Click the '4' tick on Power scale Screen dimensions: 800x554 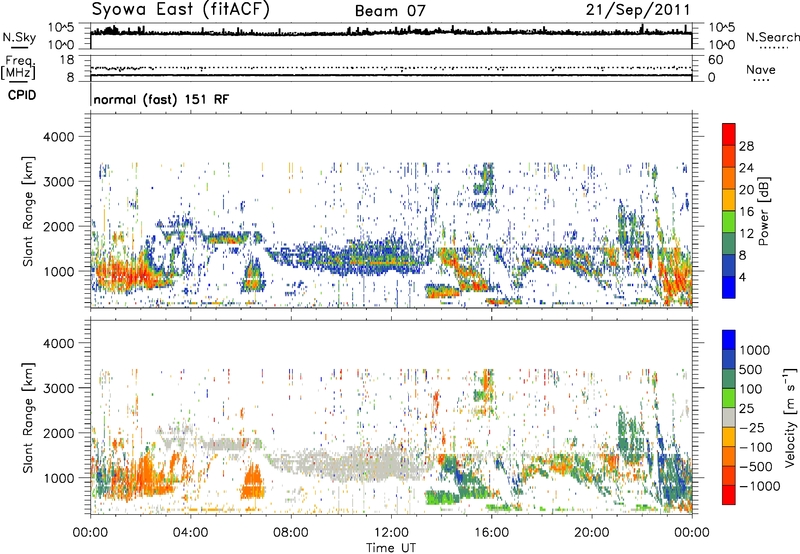coord(742,277)
